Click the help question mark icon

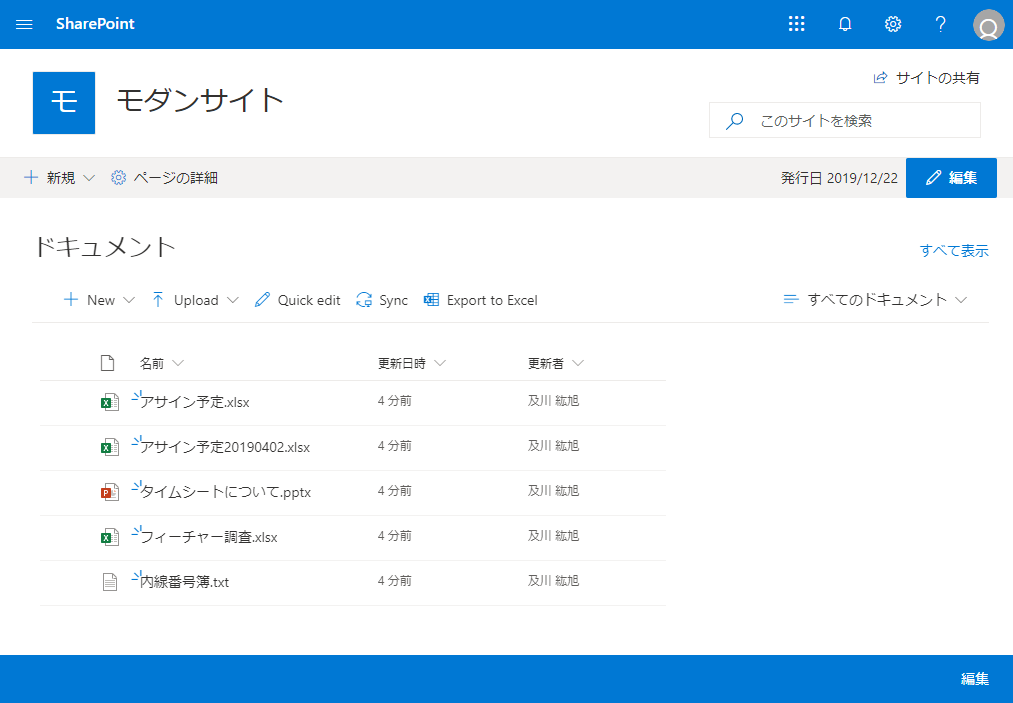(x=940, y=24)
